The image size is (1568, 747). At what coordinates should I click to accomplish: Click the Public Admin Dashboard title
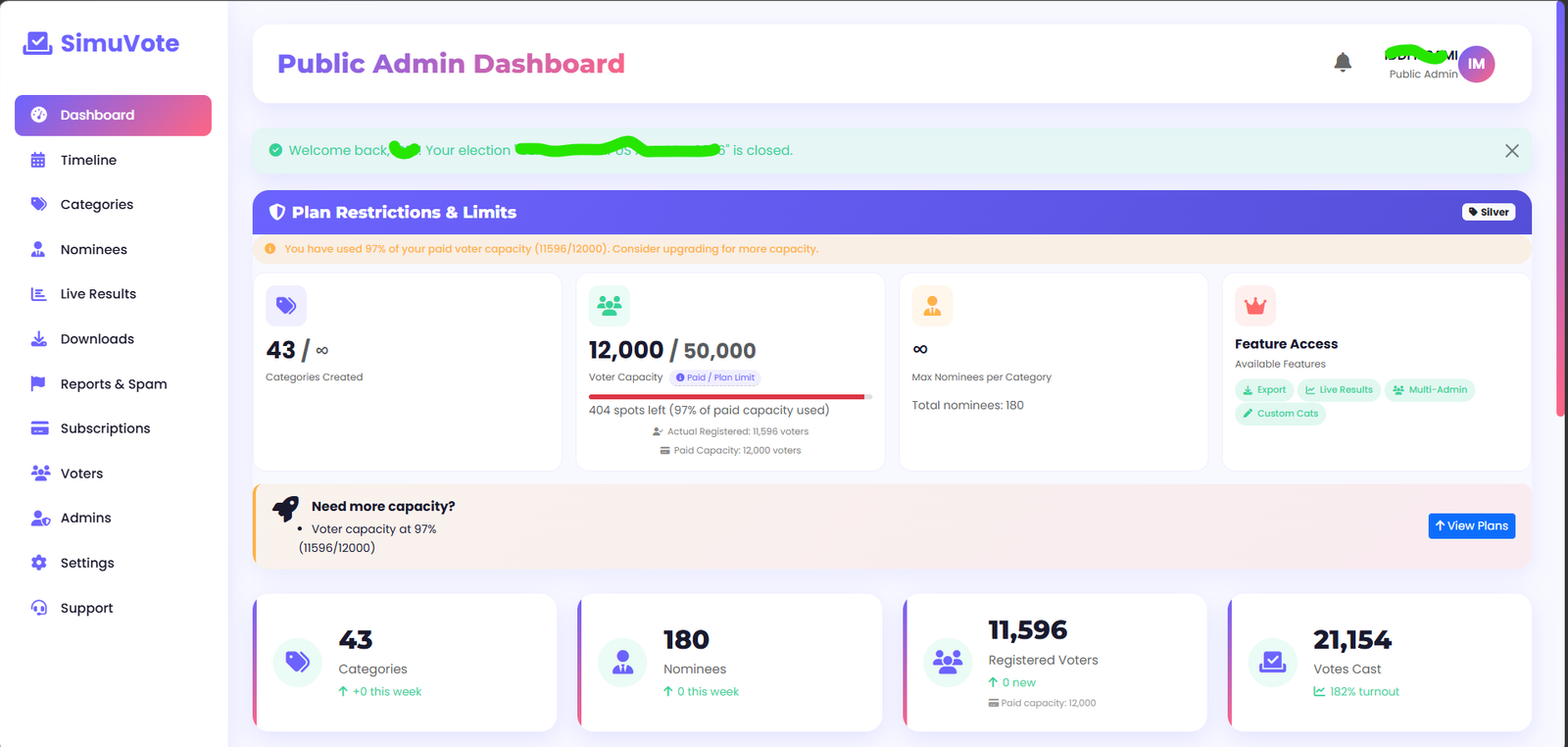point(451,64)
